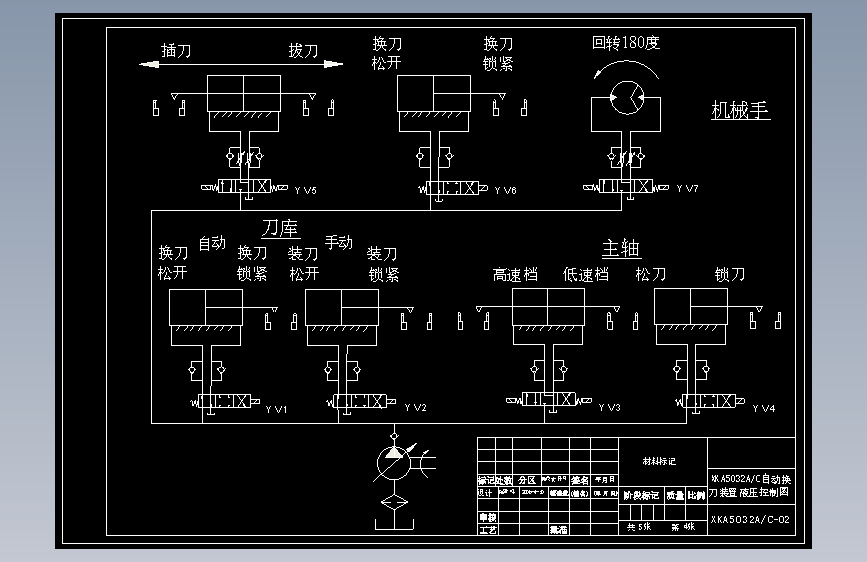
Task: Click the 审核 cell in title block
Action: (488, 518)
